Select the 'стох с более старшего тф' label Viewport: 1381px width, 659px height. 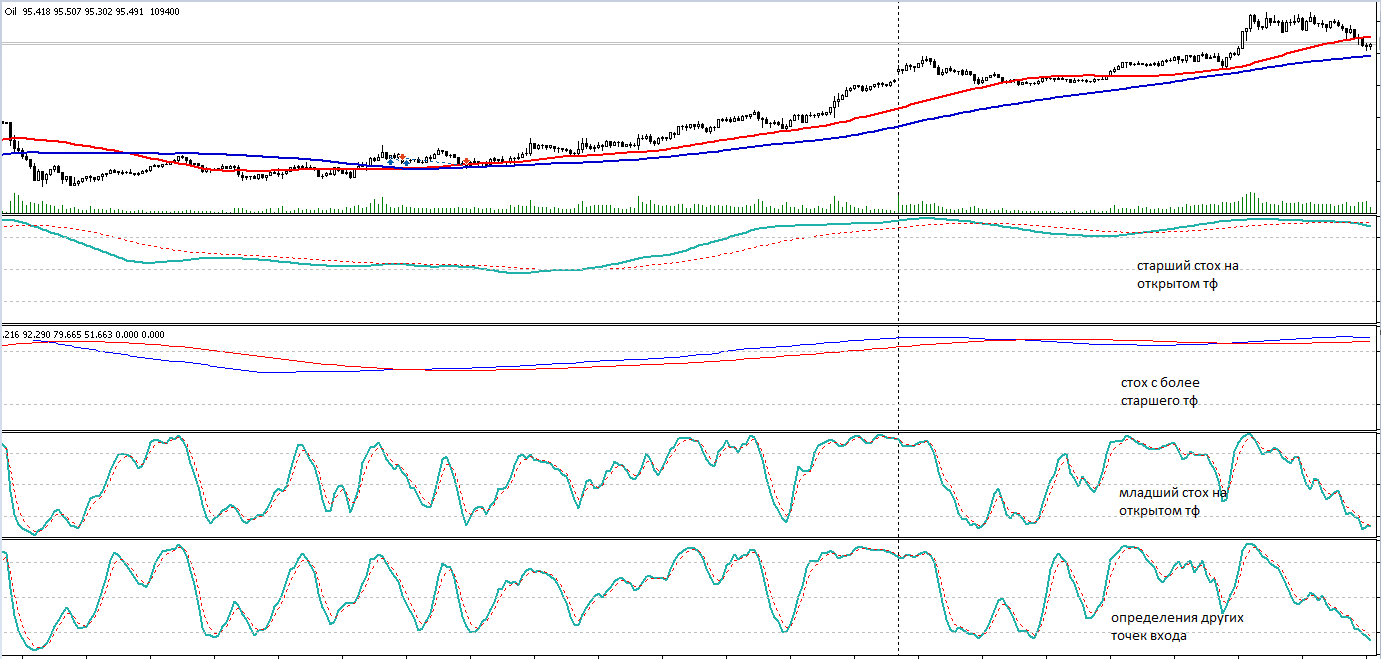[1160, 392]
